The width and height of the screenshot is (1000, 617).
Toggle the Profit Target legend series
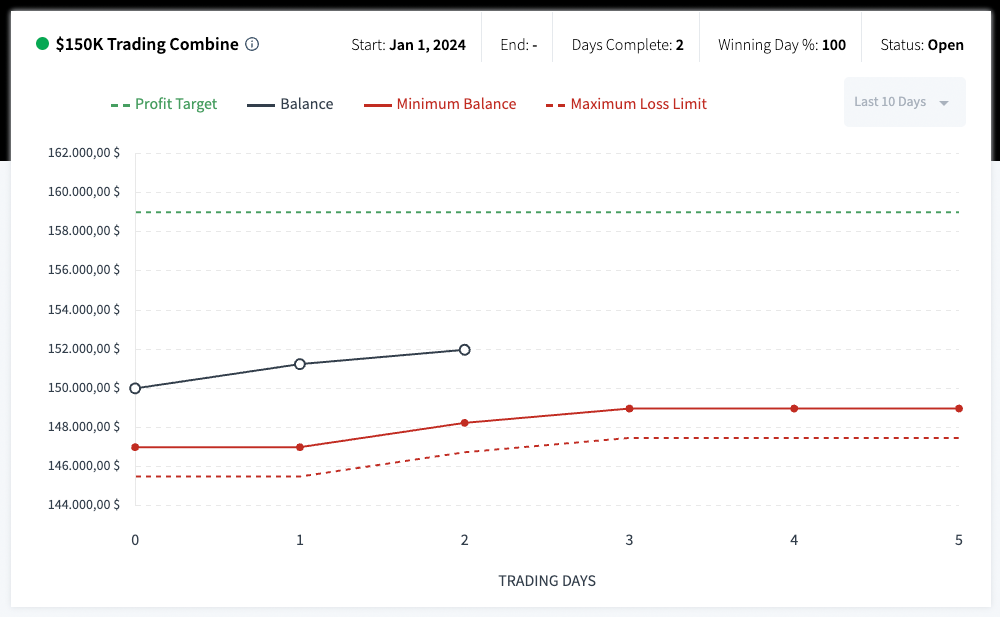click(x=164, y=104)
